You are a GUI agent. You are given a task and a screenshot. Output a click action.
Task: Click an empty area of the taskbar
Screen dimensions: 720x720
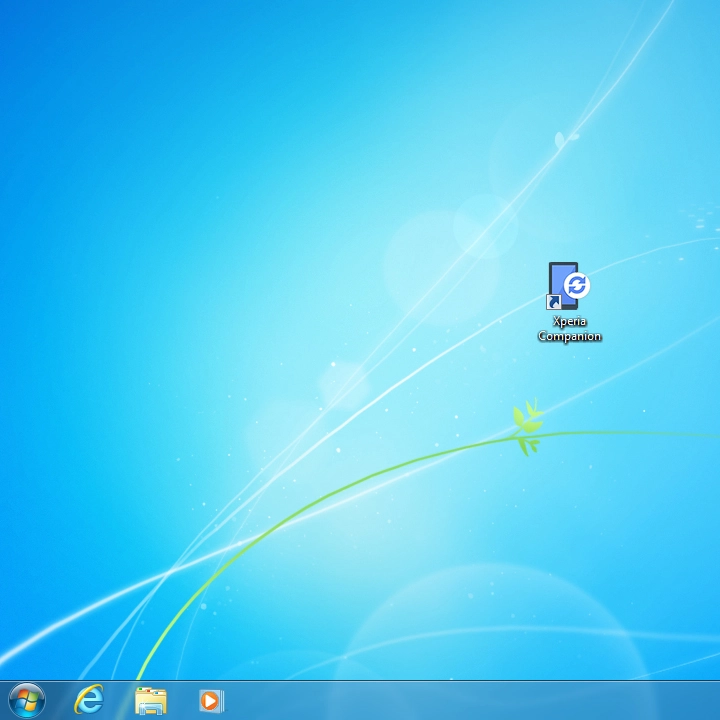450,700
